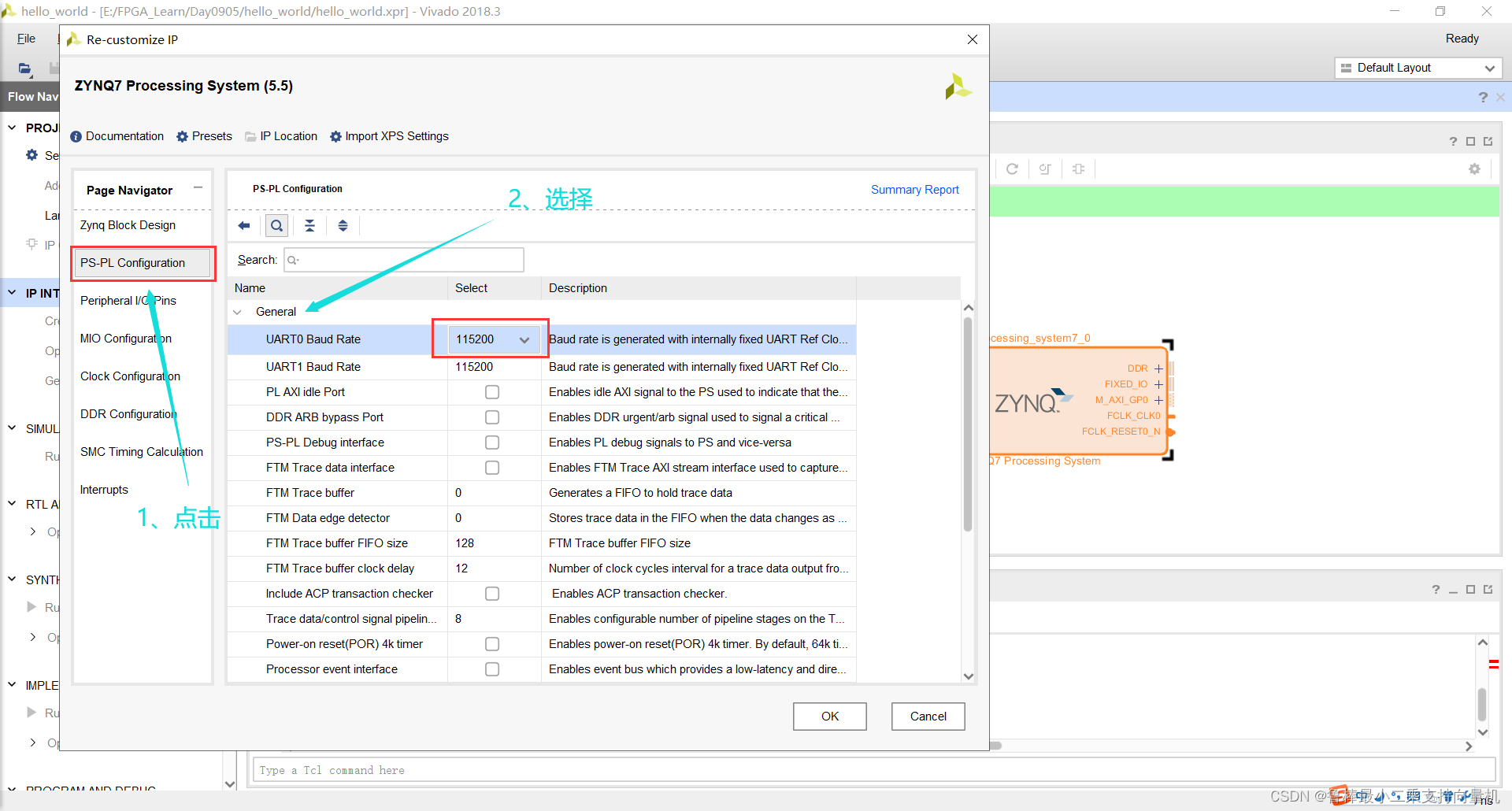1512x811 pixels.
Task: Open UART0 Baud Rate dropdown
Action: 494,339
